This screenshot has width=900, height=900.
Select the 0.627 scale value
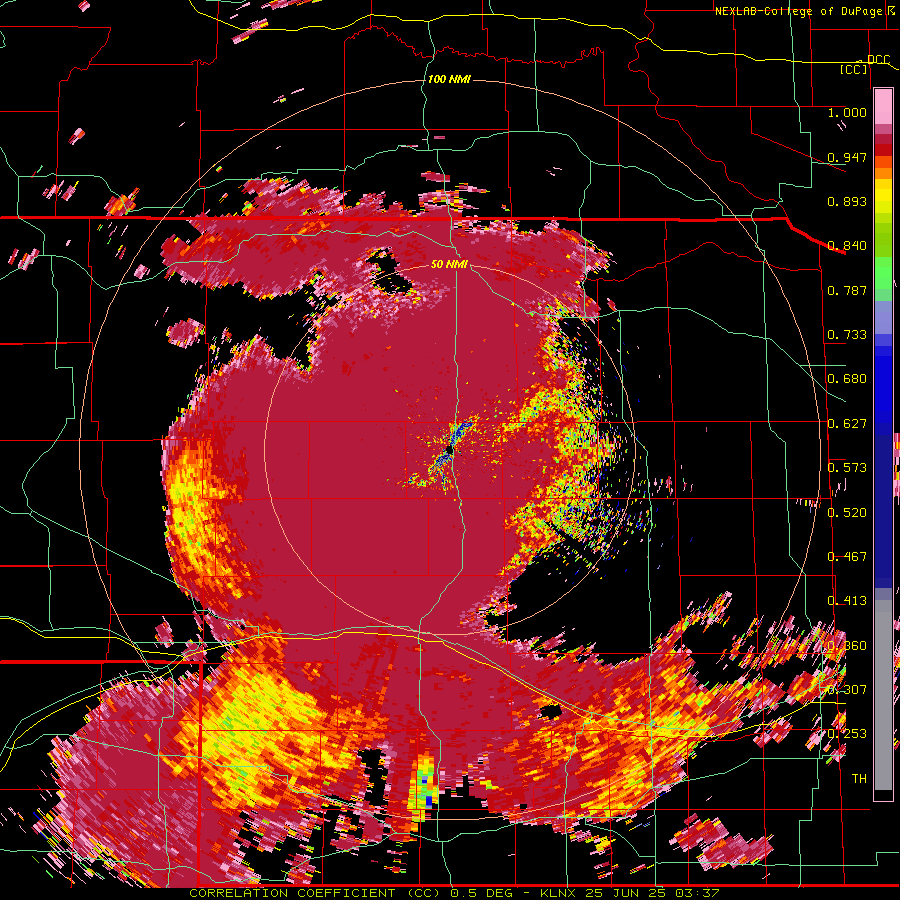[x=847, y=424]
